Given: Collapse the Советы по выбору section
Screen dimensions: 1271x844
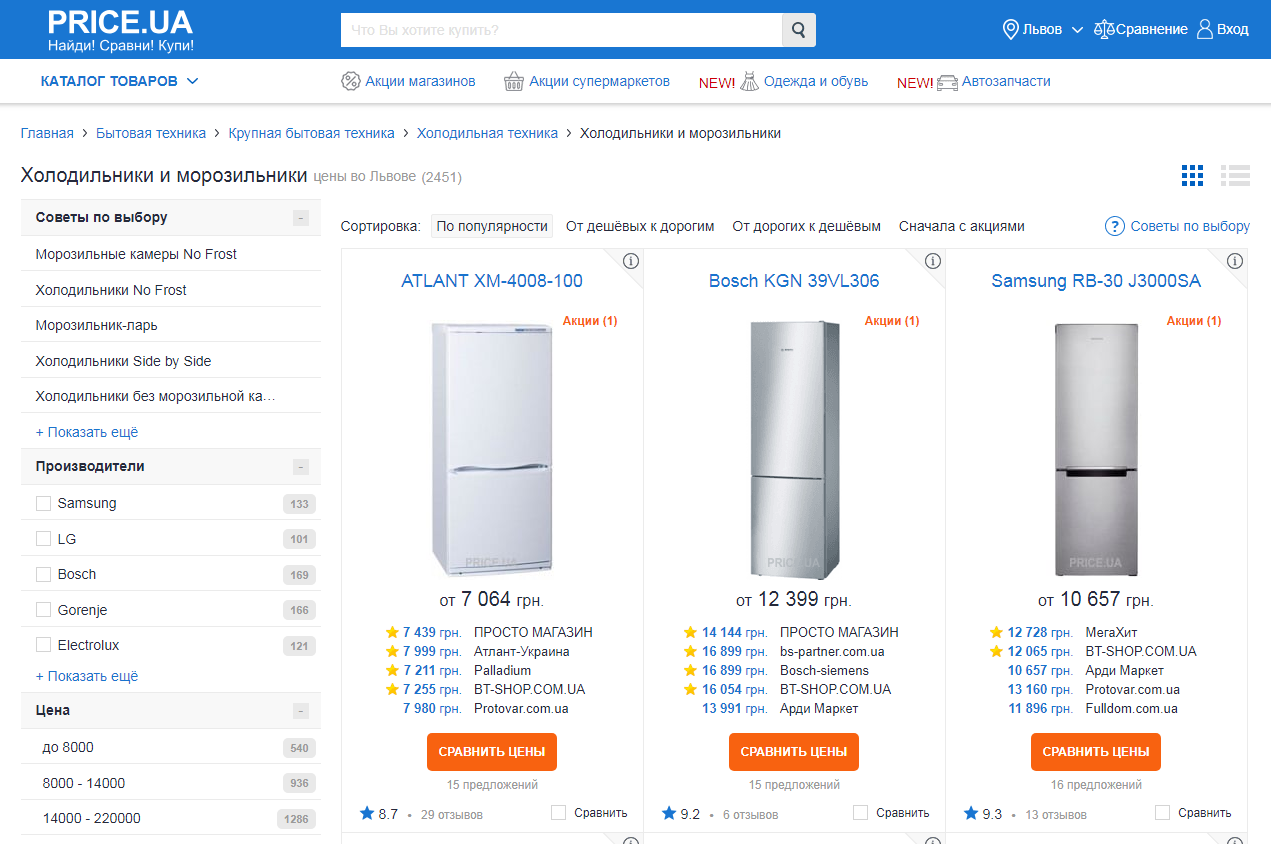Looking at the screenshot, I should (301, 218).
